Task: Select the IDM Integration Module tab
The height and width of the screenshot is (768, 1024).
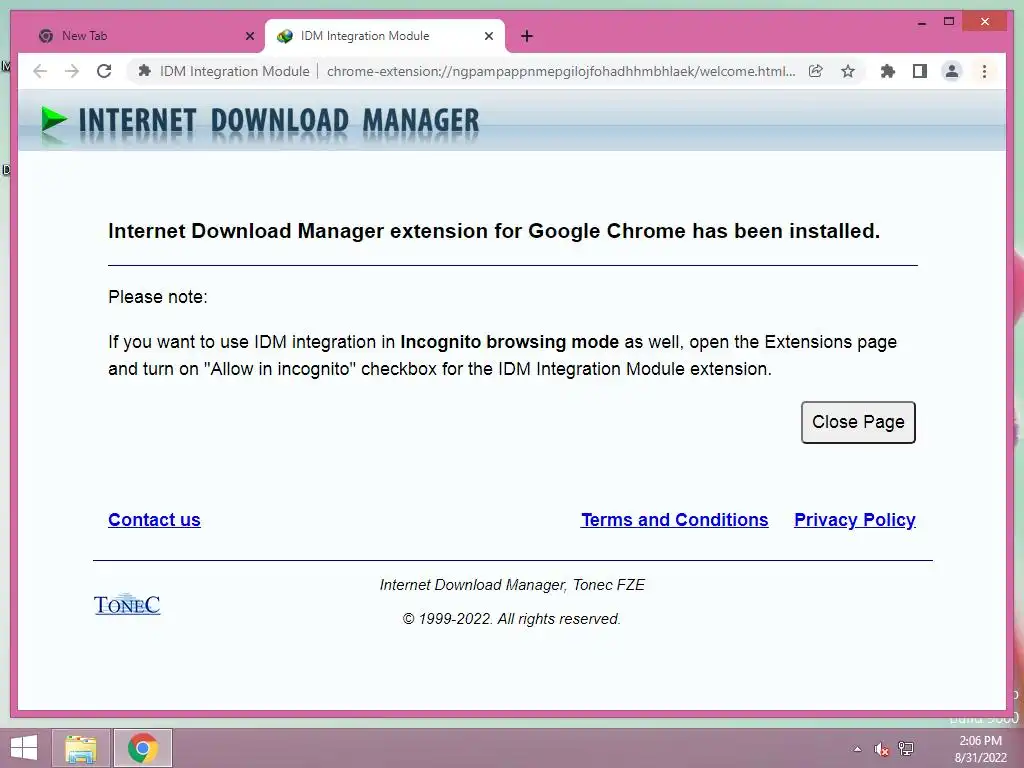Action: [385, 36]
